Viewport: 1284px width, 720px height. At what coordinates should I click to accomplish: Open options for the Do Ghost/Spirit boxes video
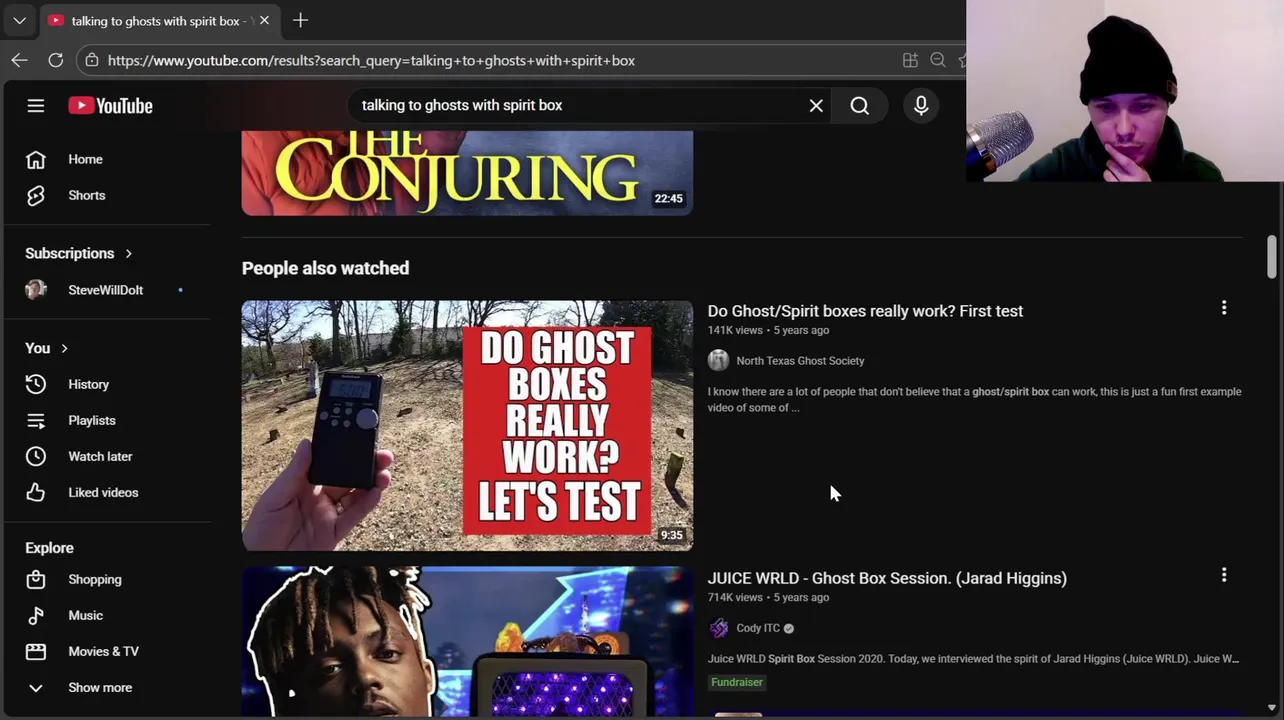pos(1223,308)
